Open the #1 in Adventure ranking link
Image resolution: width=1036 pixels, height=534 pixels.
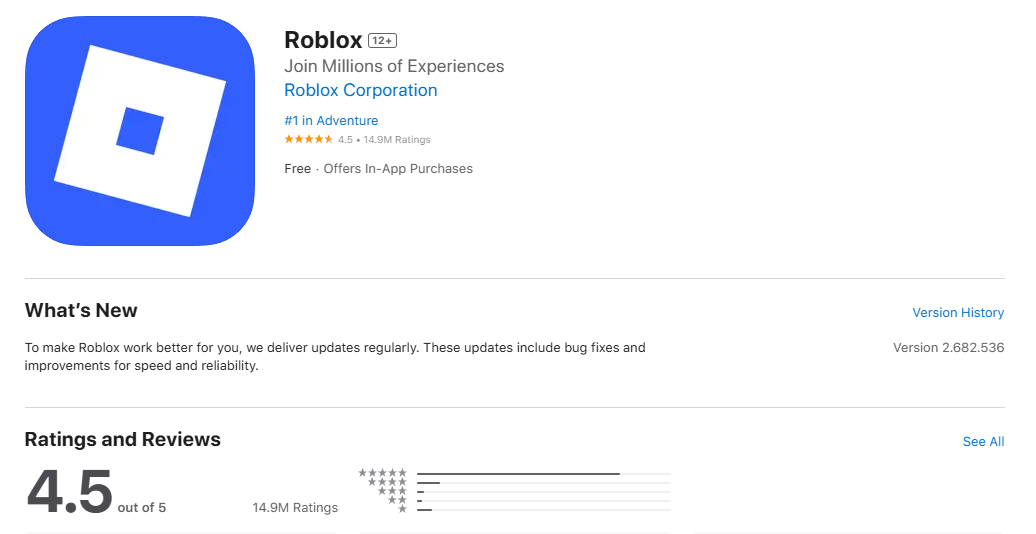[x=331, y=120]
